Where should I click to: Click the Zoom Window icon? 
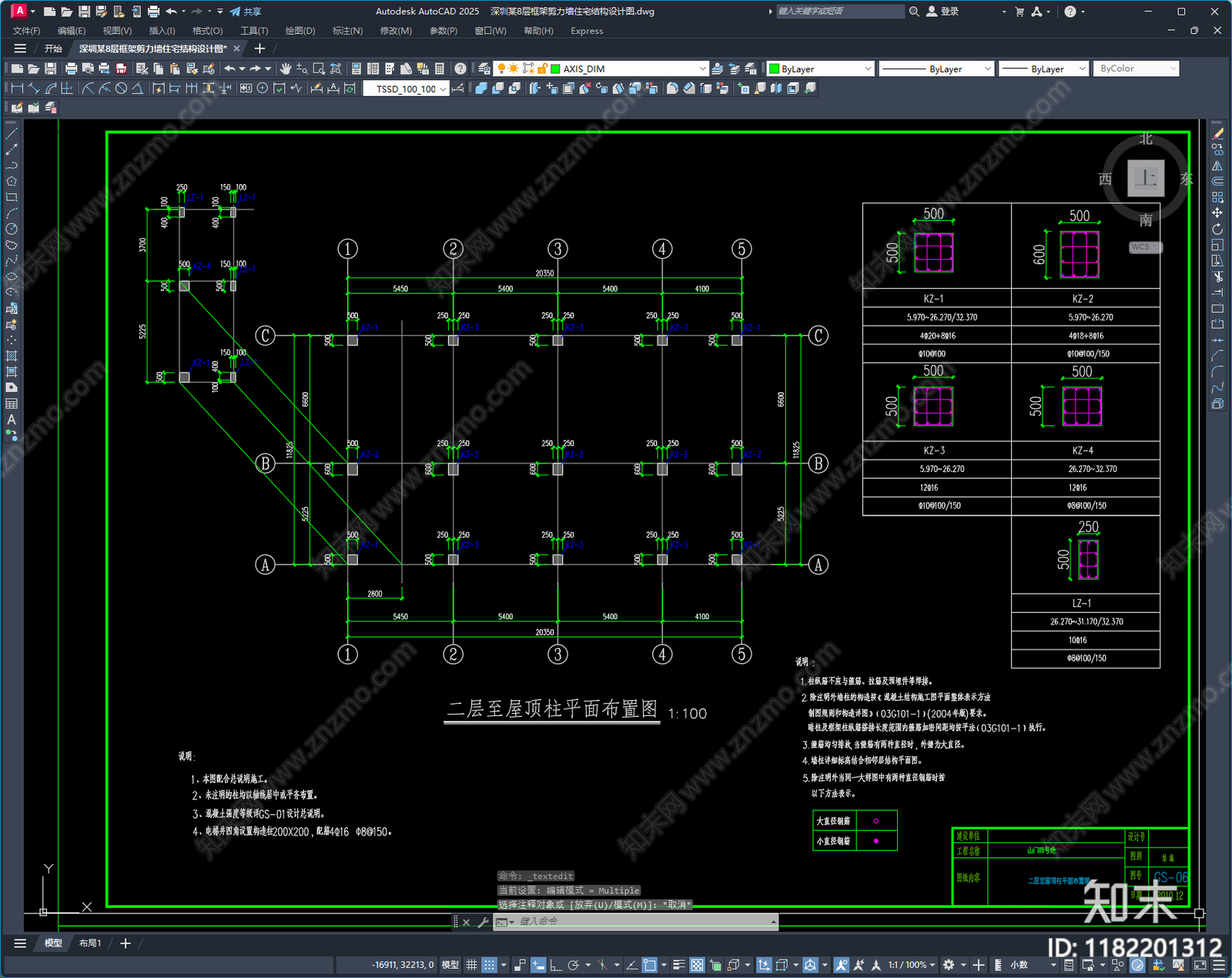[319, 69]
